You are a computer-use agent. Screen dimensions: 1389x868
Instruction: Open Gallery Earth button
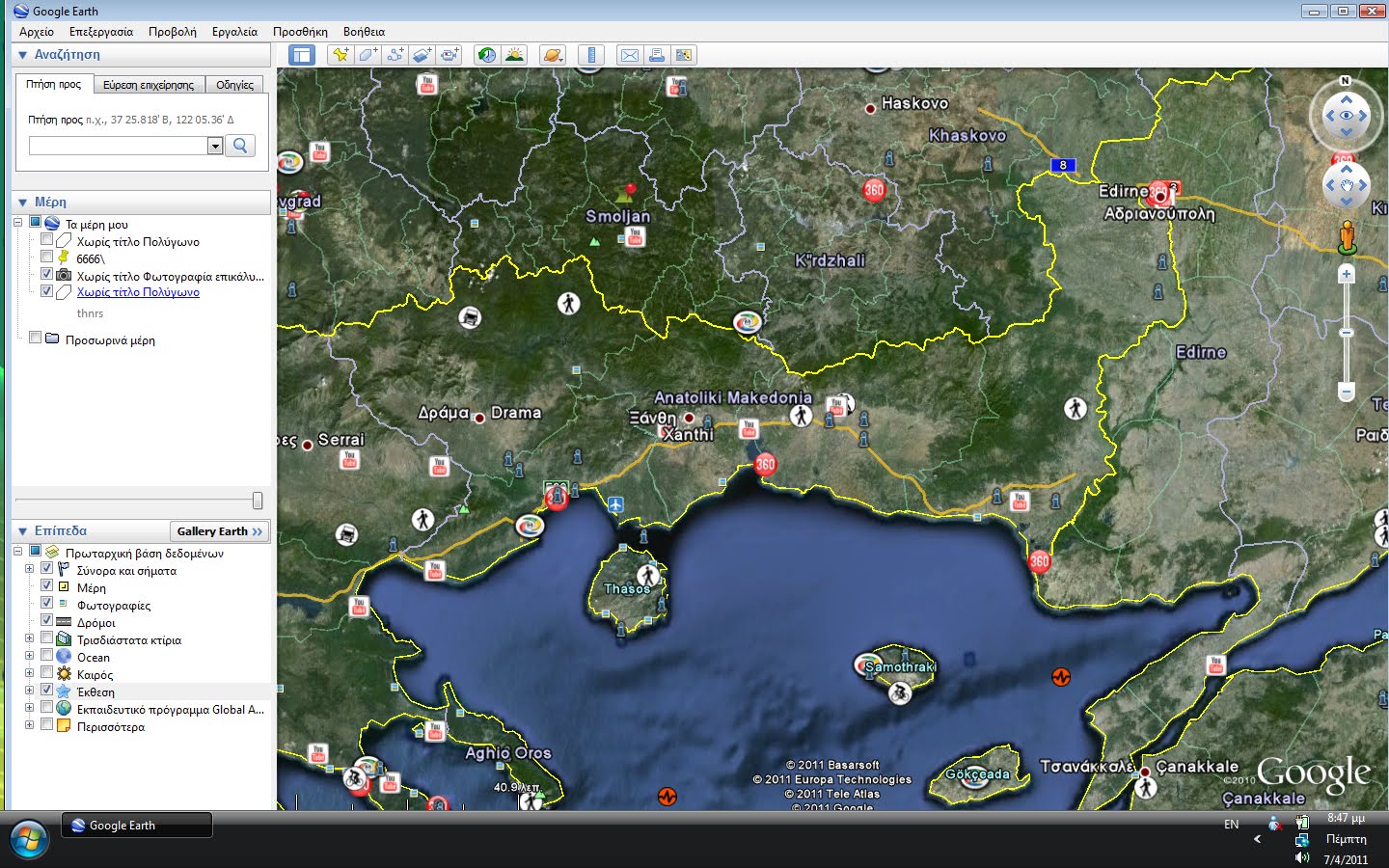(220, 531)
